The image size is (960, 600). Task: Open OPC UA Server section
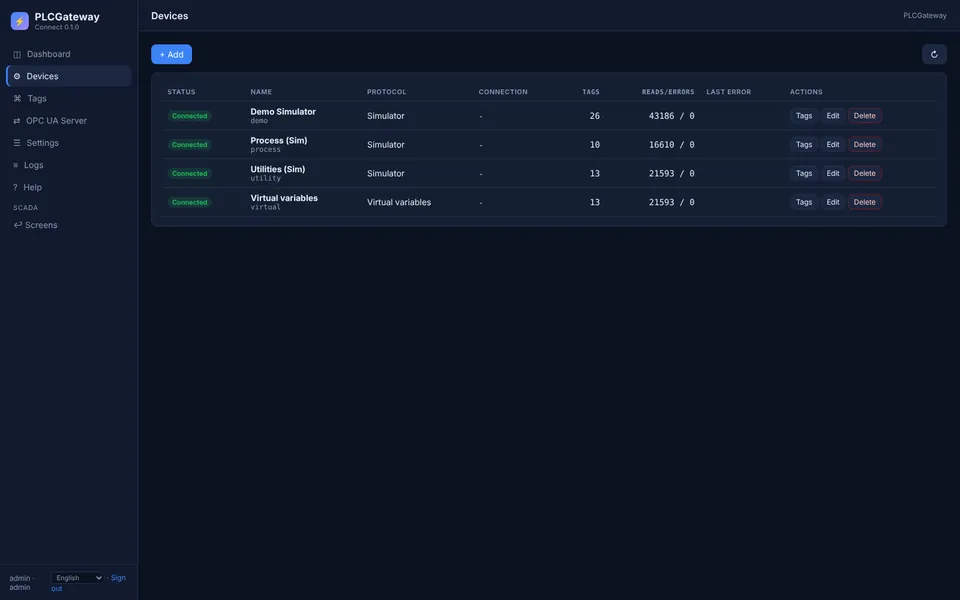69,121
